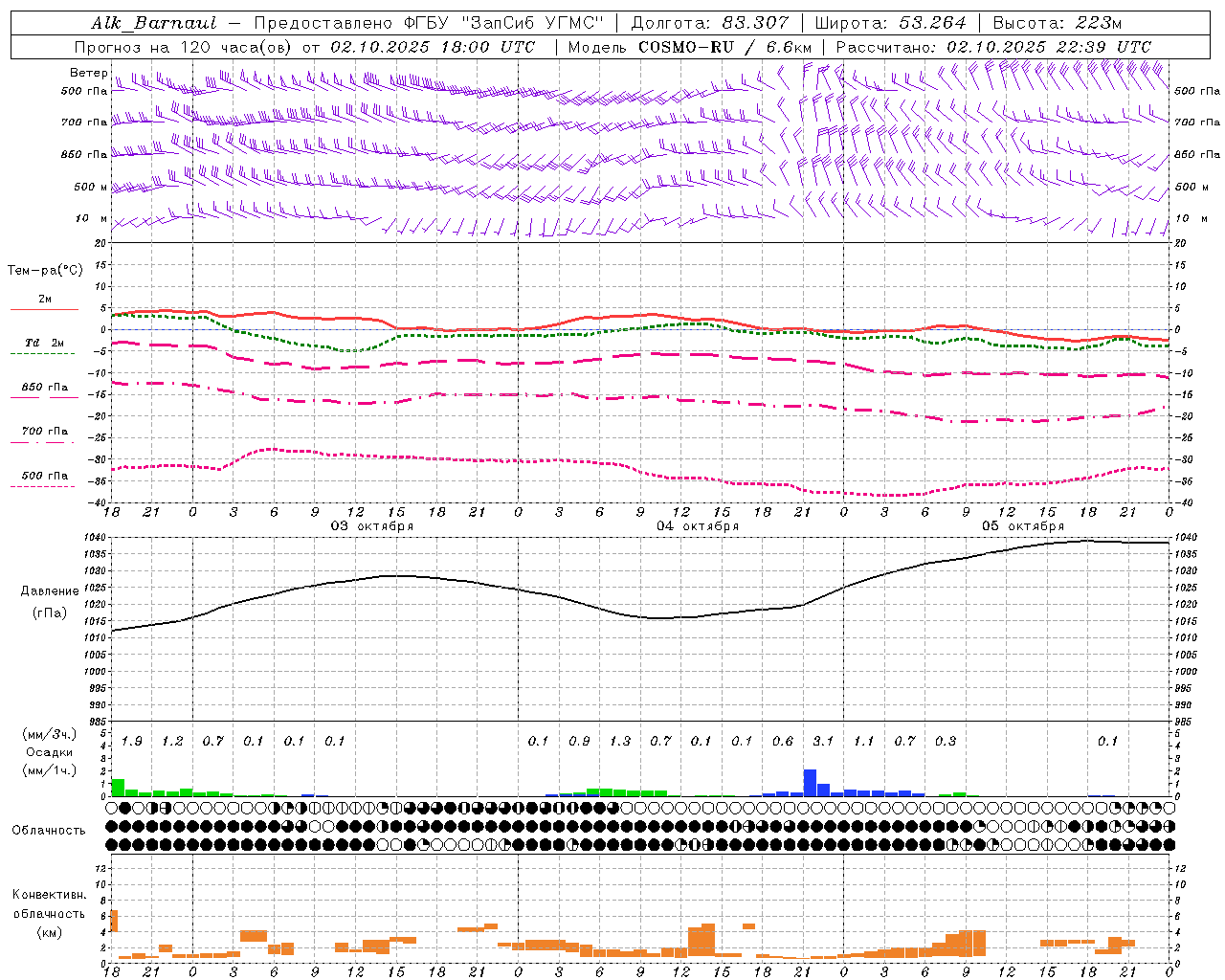The height and width of the screenshot is (980, 1225).
Task: Click the '03 октября' date label
Action: (x=372, y=525)
